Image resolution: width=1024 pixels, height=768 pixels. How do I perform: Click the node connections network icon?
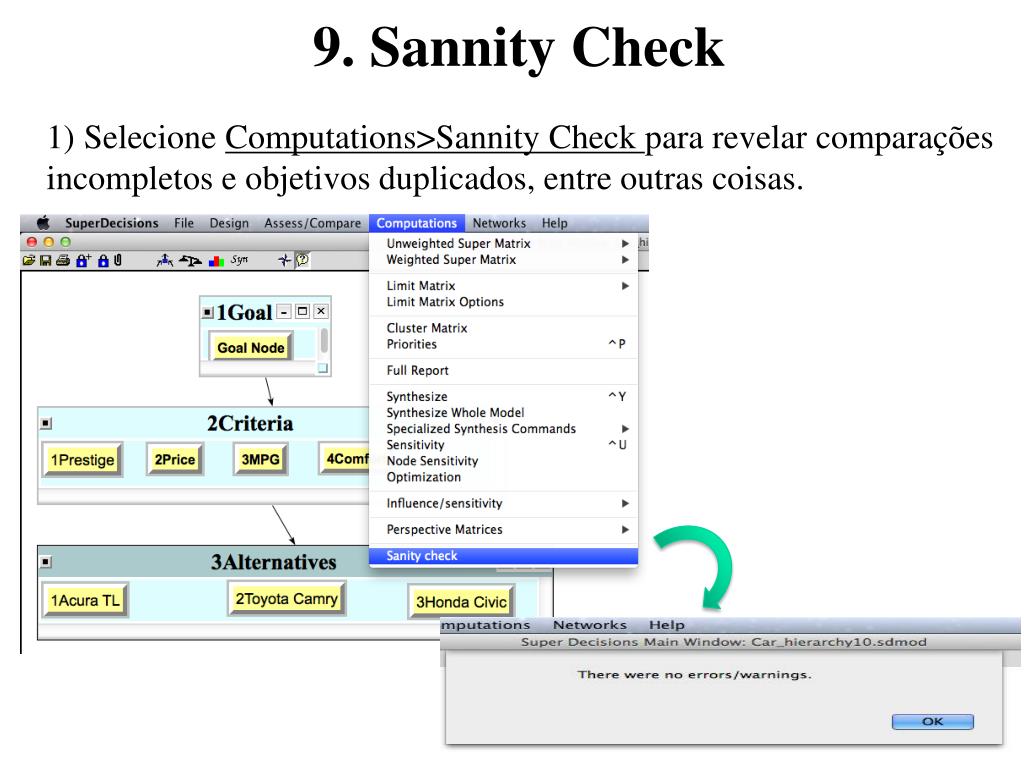coord(165,261)
